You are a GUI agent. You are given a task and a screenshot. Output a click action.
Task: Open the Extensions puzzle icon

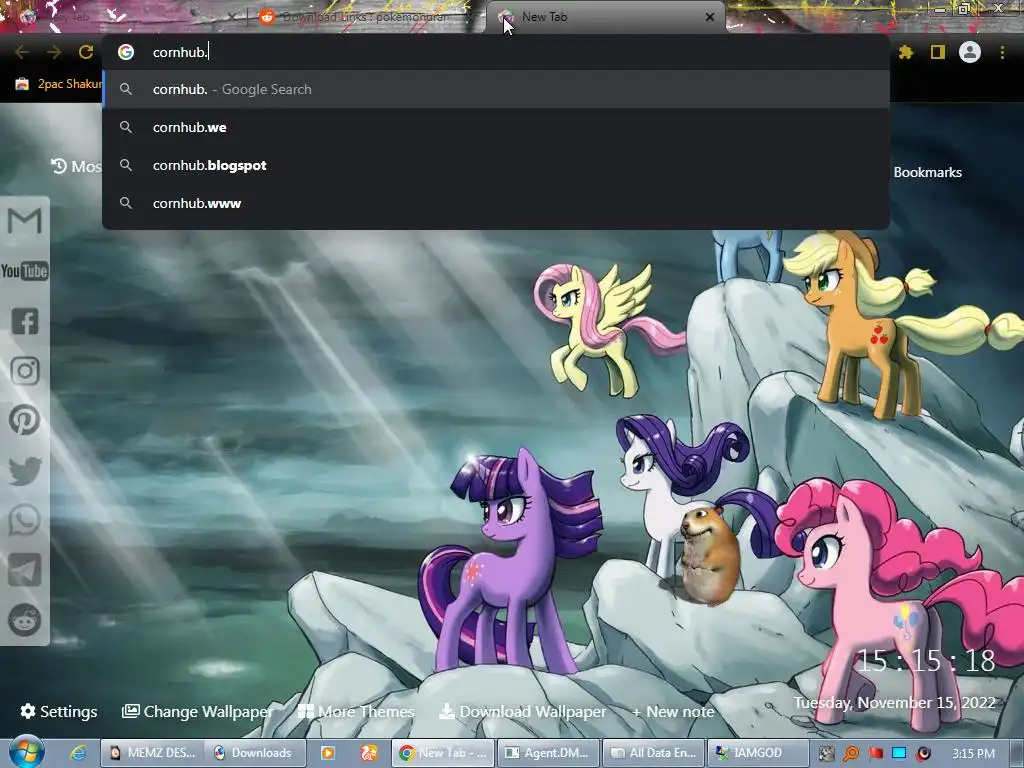tap(905, 52)
